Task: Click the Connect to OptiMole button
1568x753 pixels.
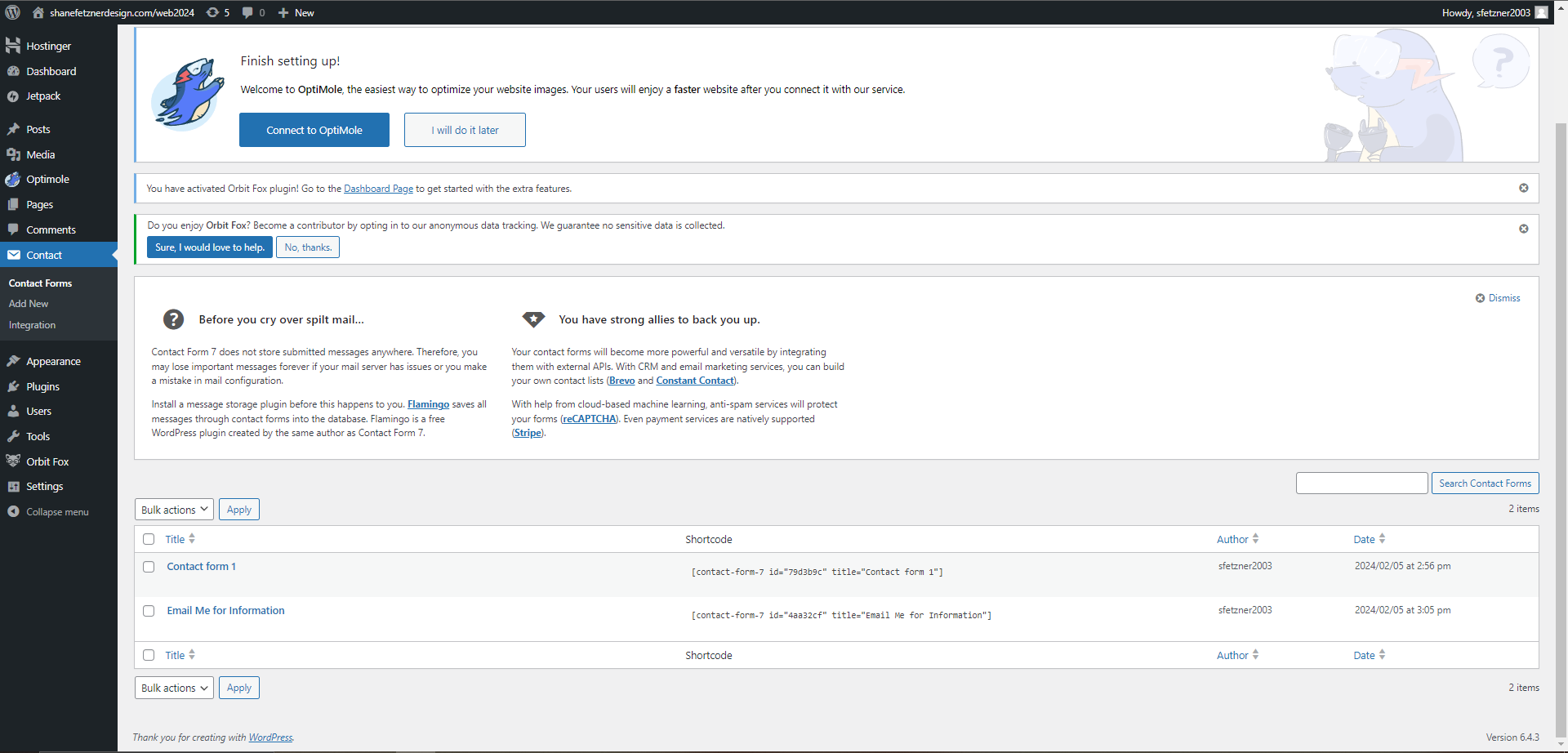Action: pyautogui.click(x=314, y=130)
